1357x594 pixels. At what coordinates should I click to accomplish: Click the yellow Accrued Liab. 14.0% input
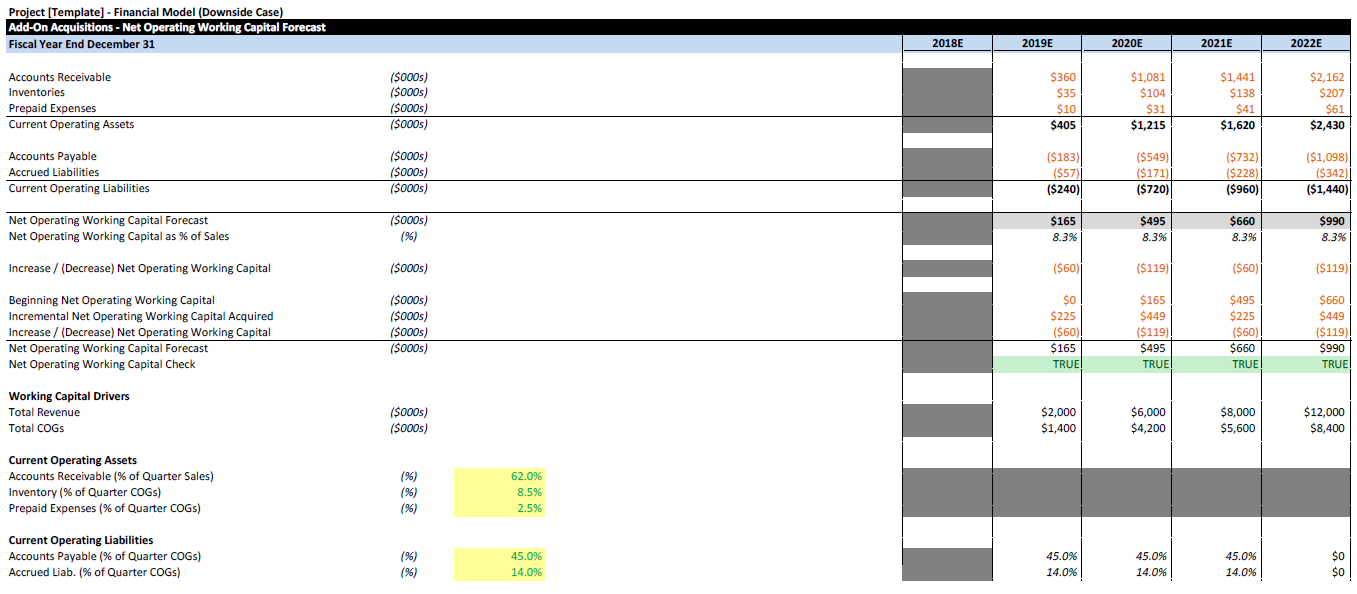pos(499,573)
